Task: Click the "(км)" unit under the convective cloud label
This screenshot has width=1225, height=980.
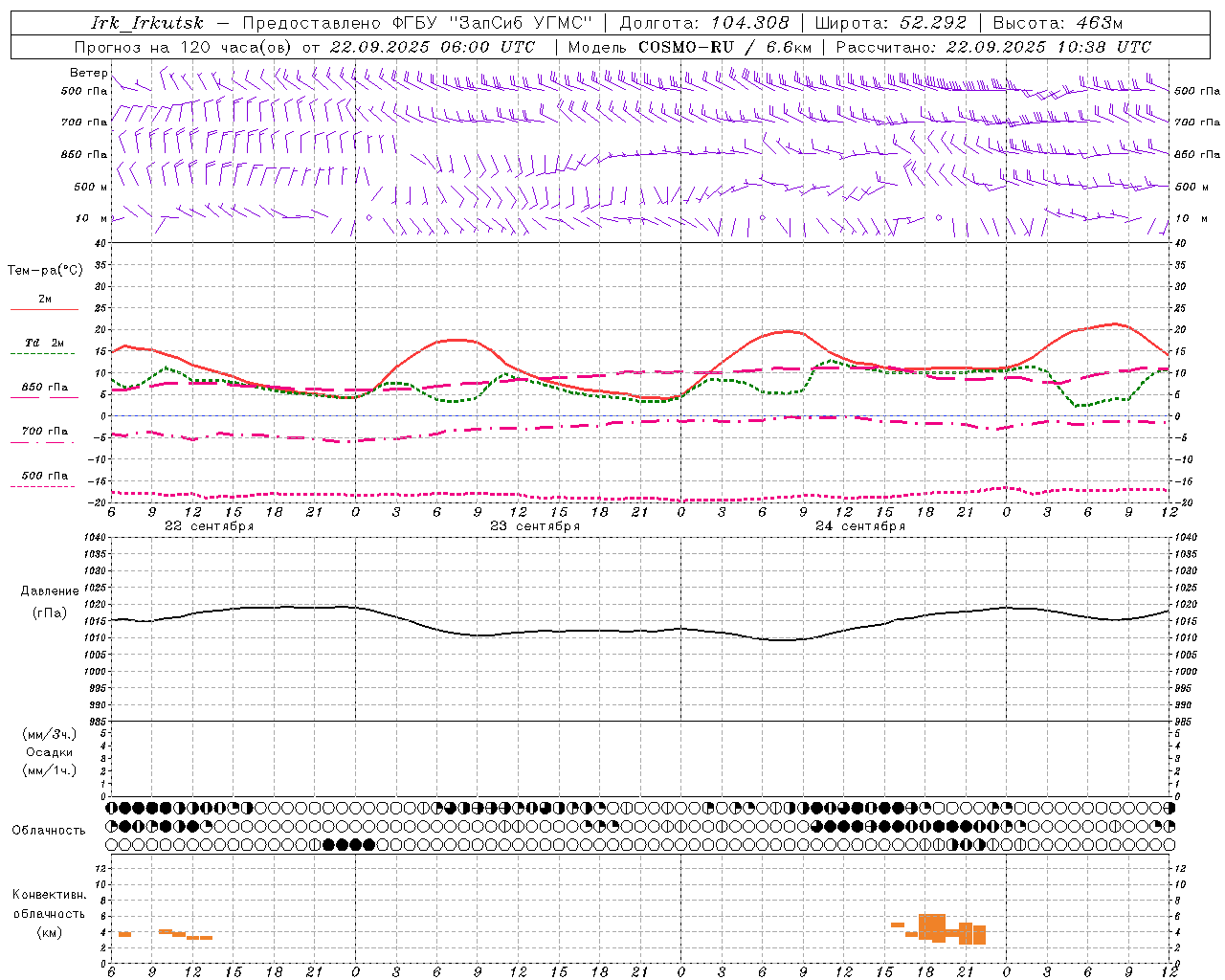Action: click(50, 932)
